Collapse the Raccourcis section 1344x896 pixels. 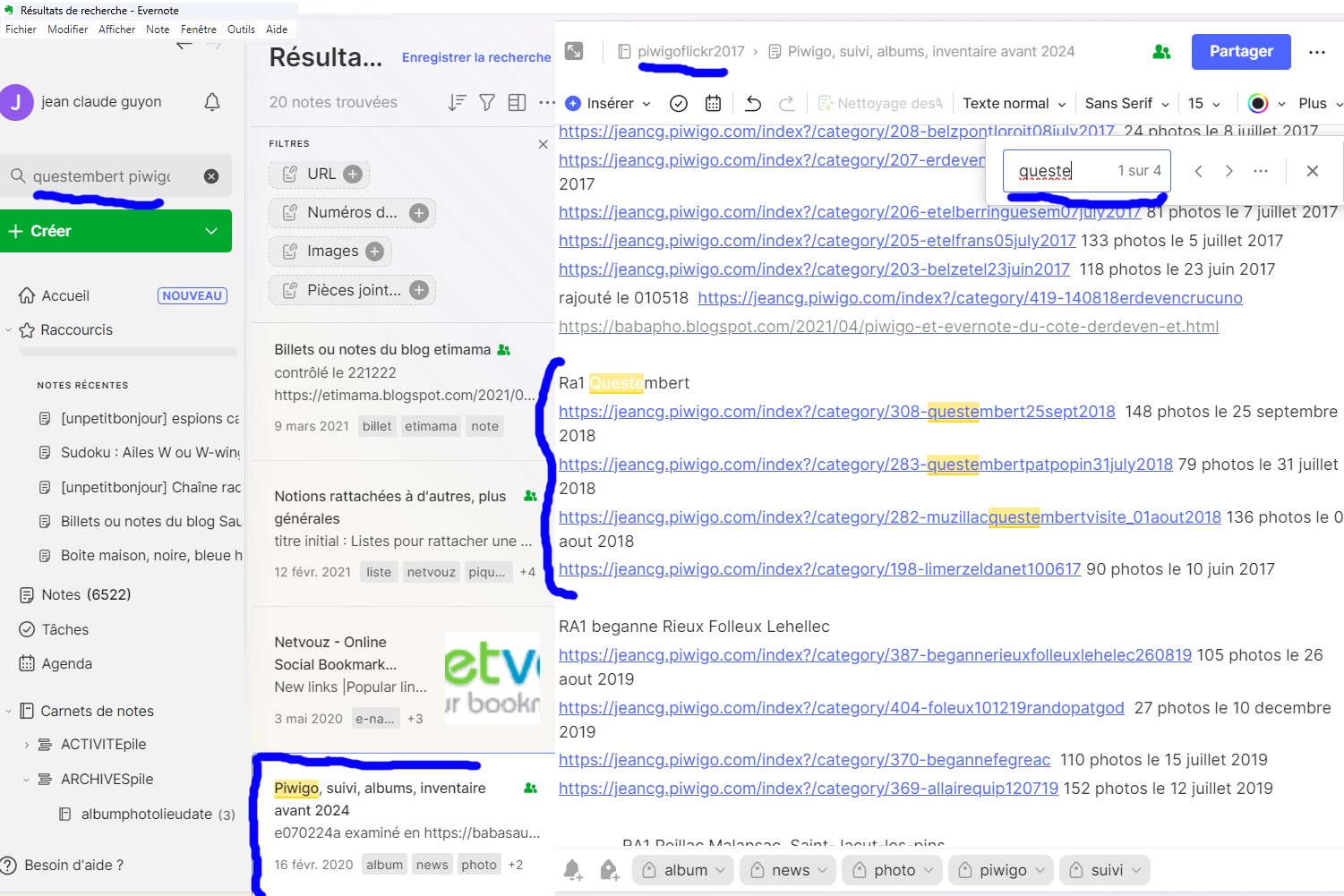pos(9,330)
